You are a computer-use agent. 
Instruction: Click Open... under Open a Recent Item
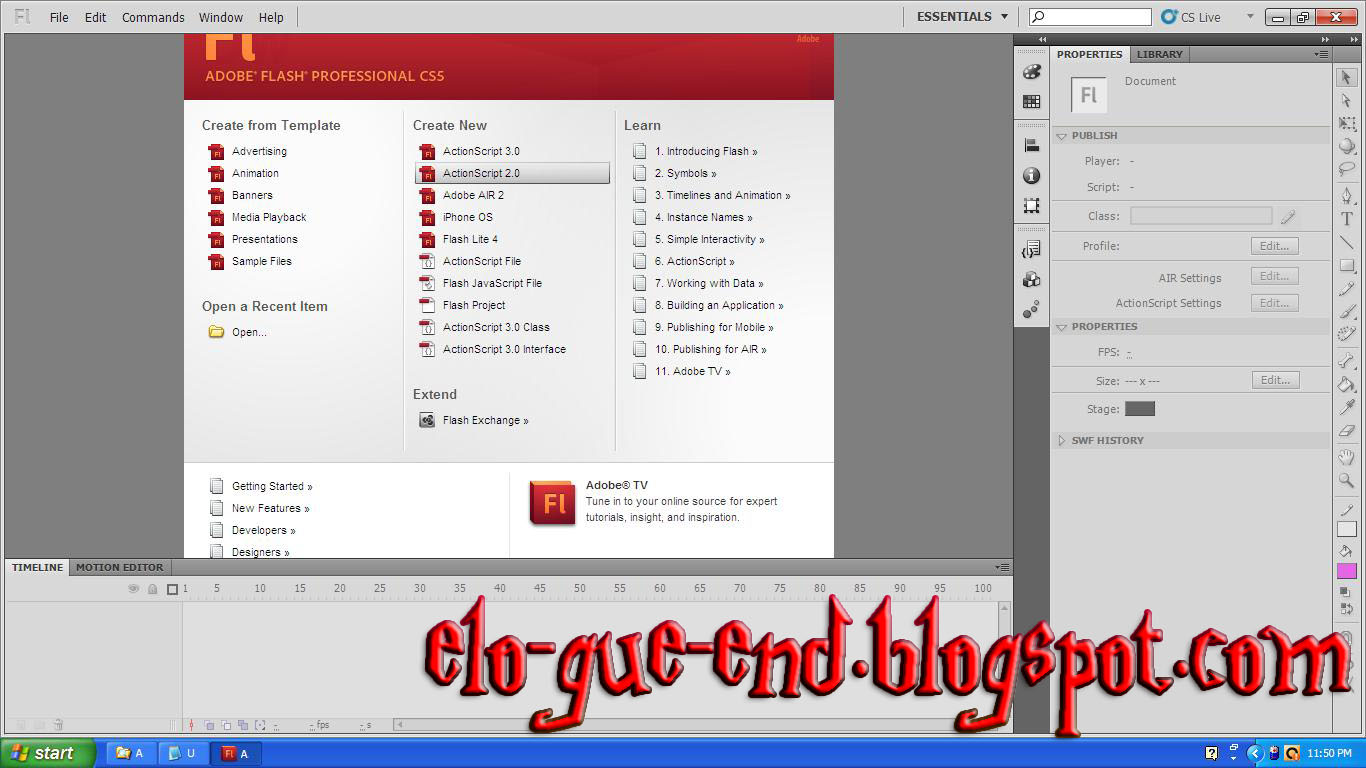click(x=249, y=332)
